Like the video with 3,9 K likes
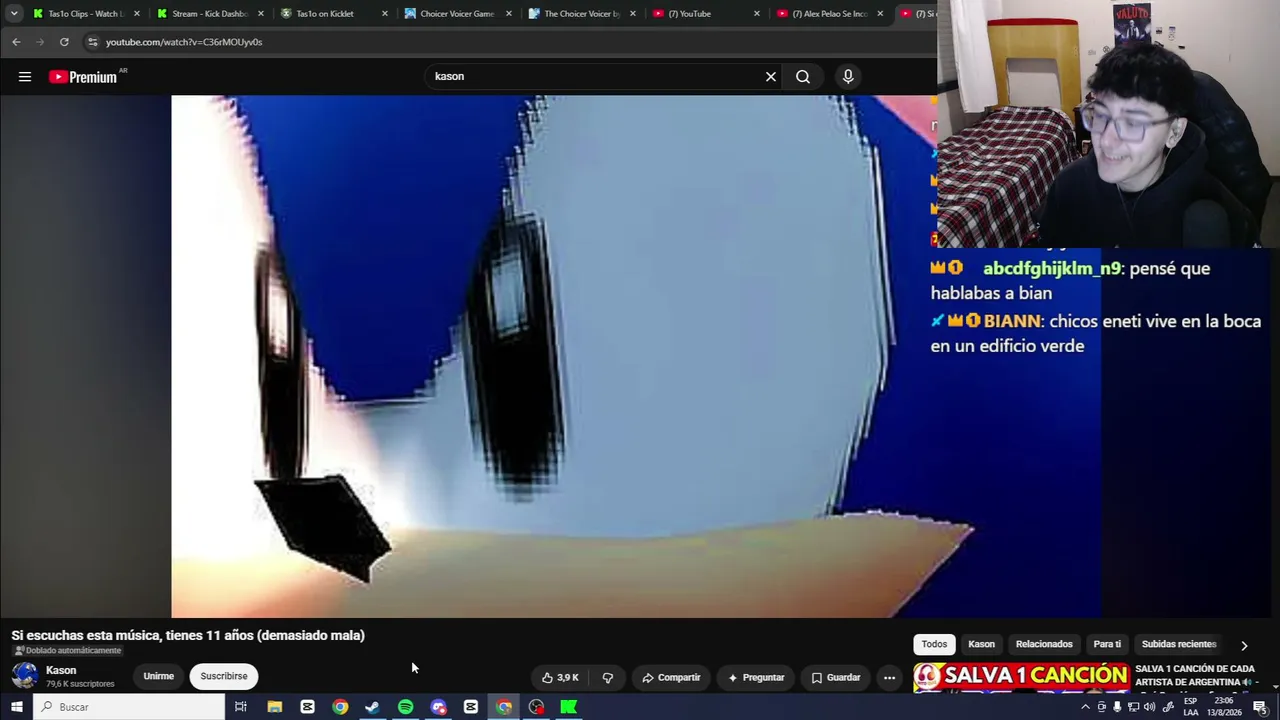This screenshot has height=720, width=1280. pyautogui.click(x=560, y=677)
